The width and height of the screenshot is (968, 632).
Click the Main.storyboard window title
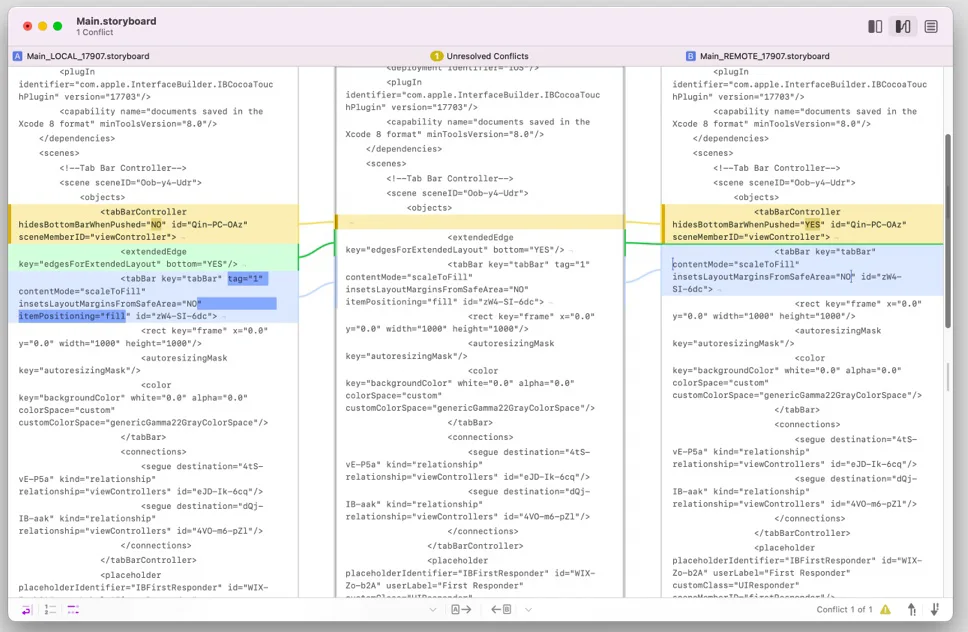pos(116,21)
